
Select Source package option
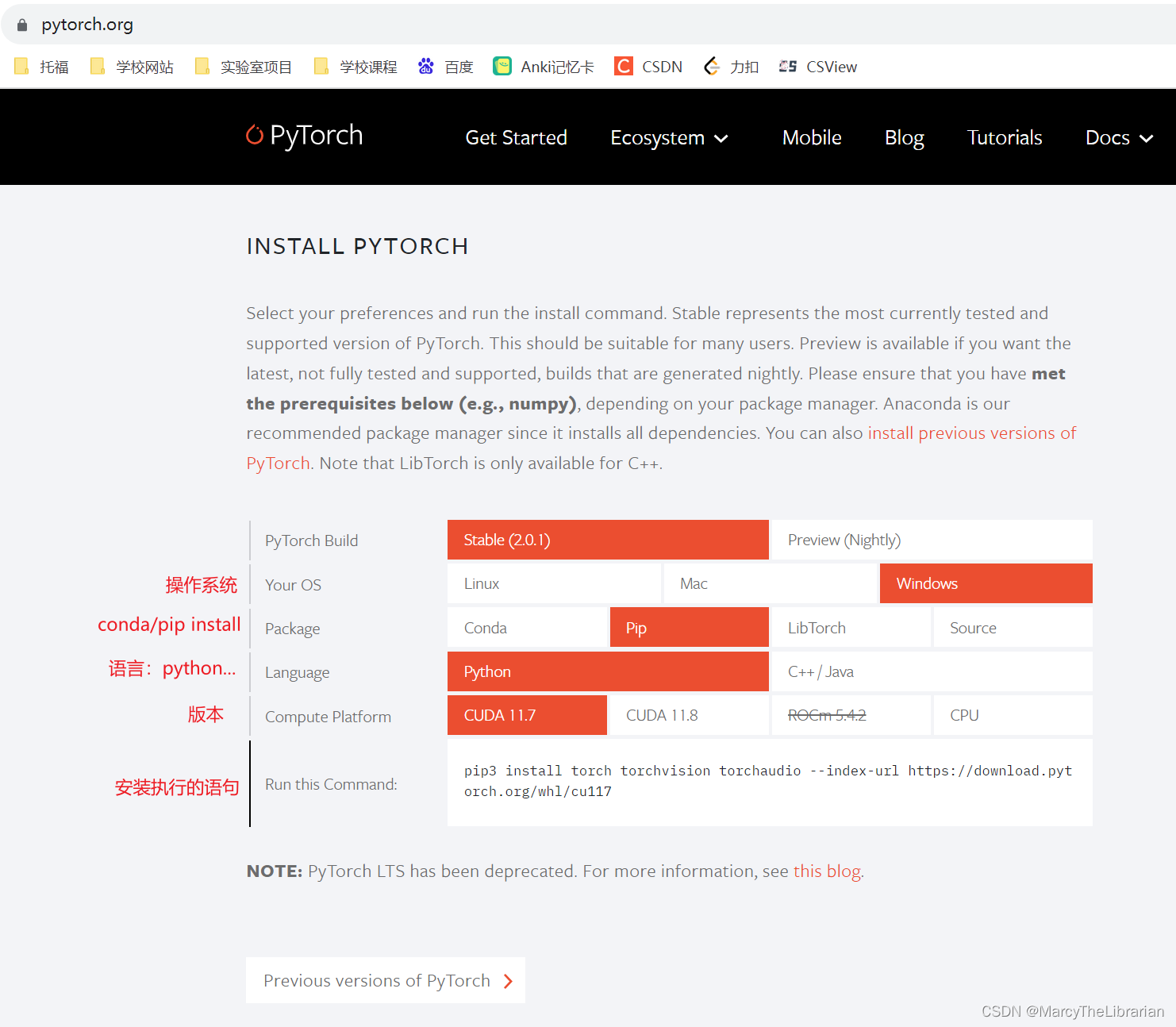pyautogui.click(x=1013, y=628)
